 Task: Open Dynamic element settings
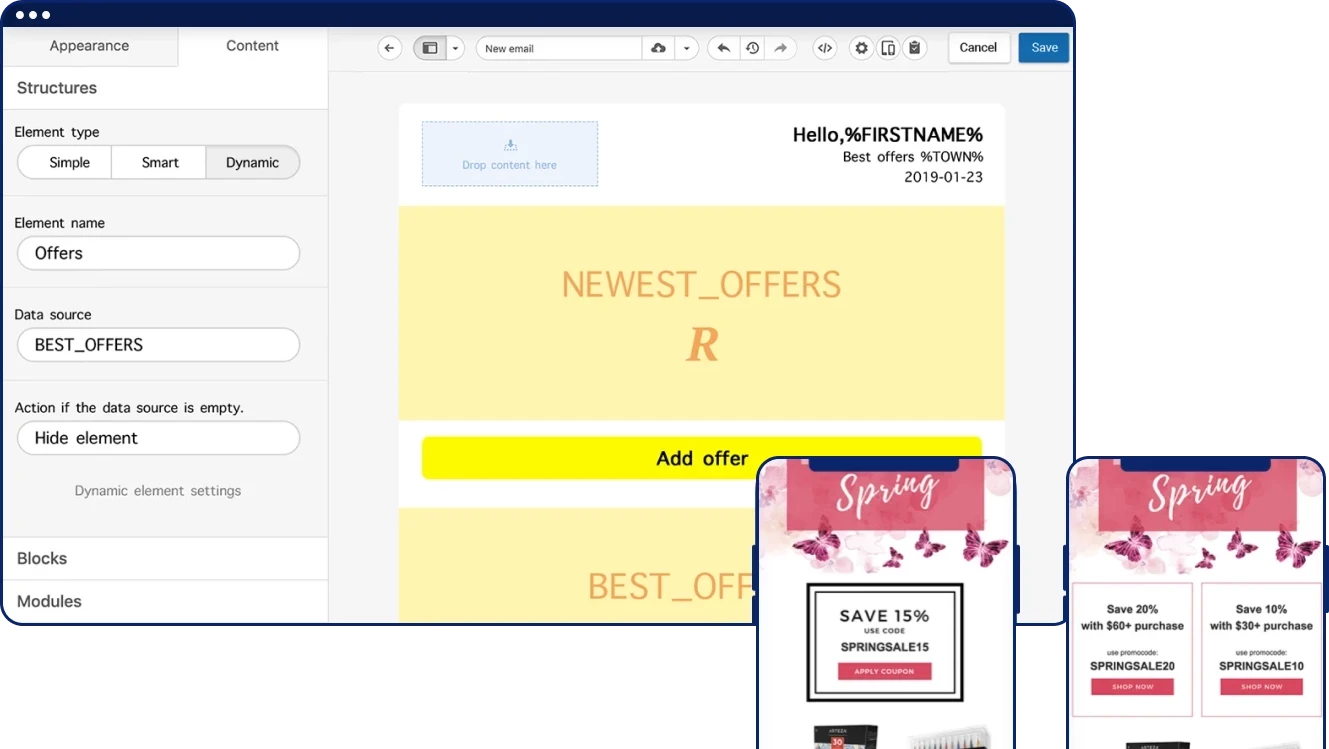(157, 490)
